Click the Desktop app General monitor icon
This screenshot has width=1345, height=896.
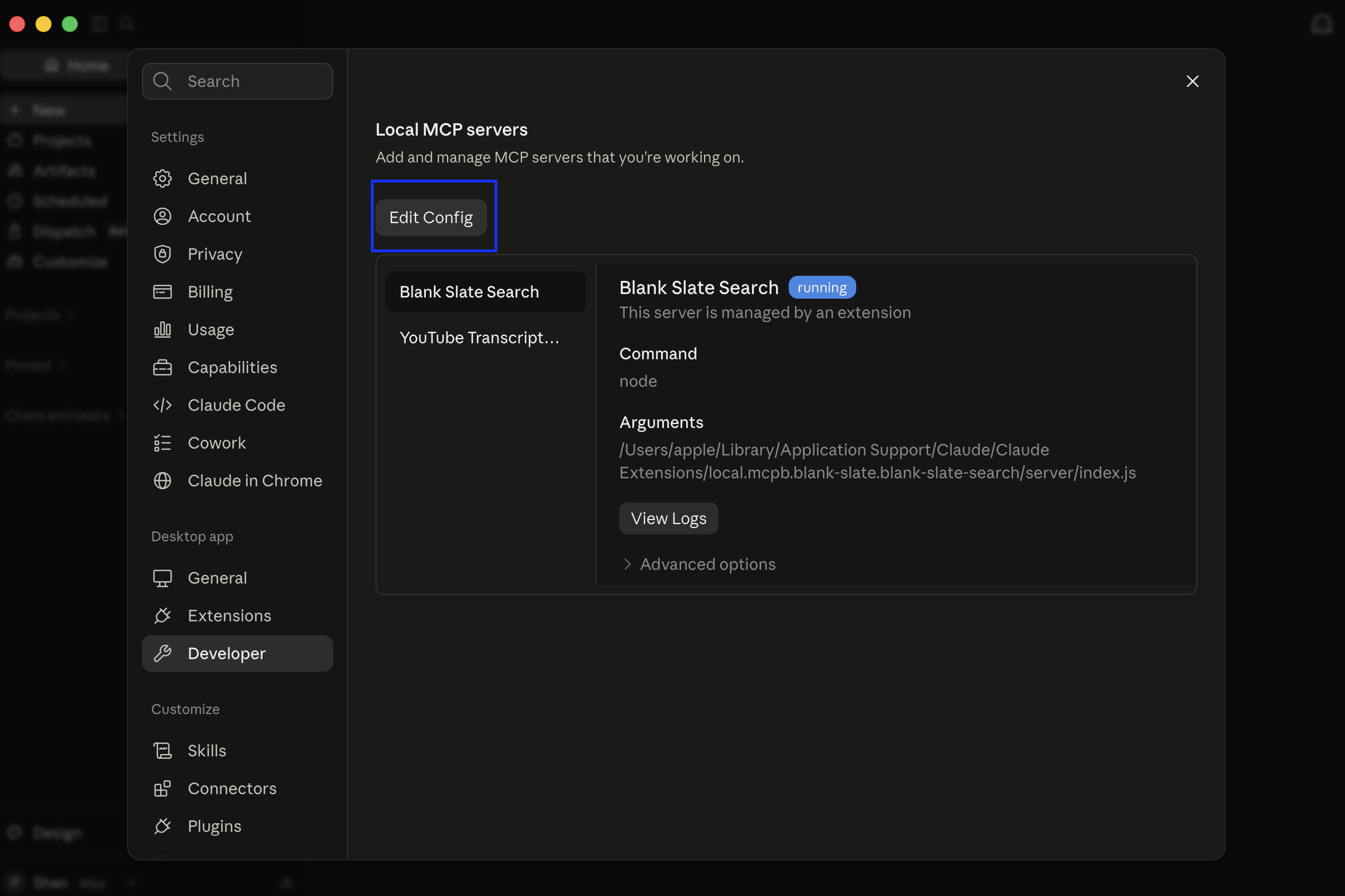[163, 578]
